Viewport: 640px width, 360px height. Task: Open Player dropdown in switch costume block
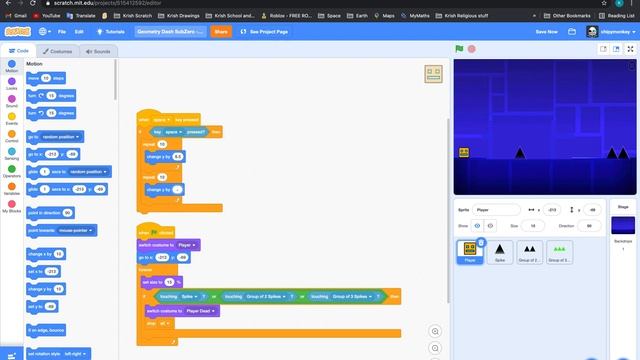(x=187, y=245)
